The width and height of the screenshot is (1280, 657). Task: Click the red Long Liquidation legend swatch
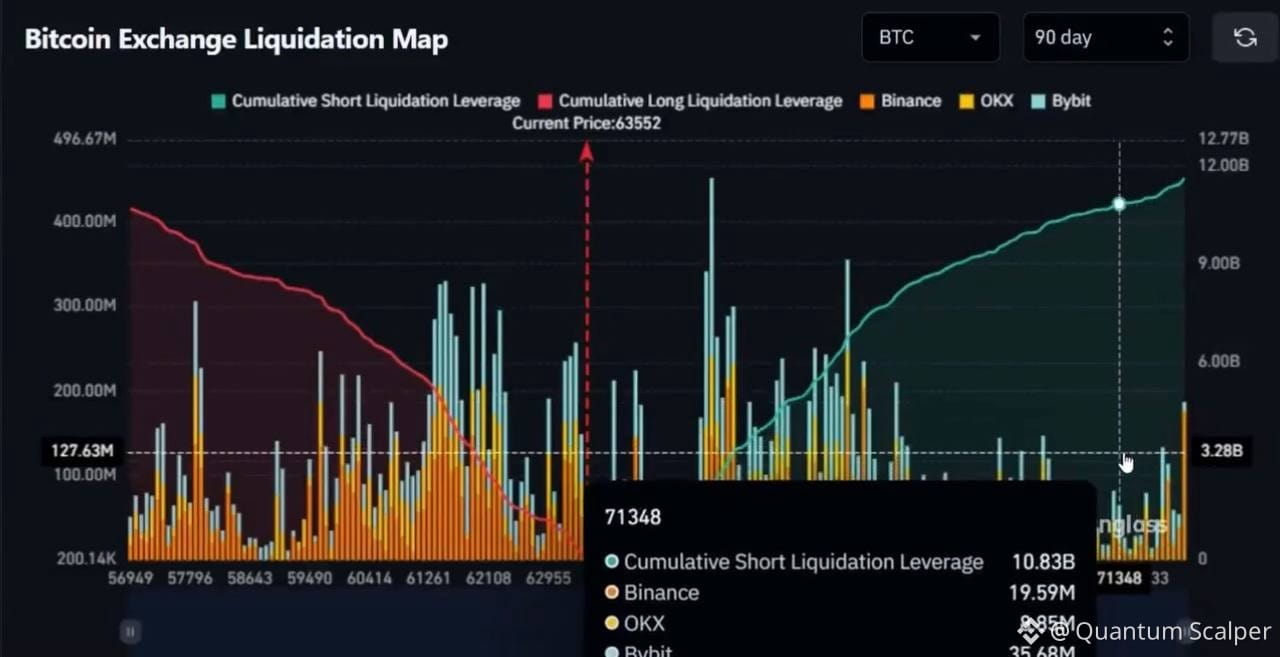(x=545, y=101)
